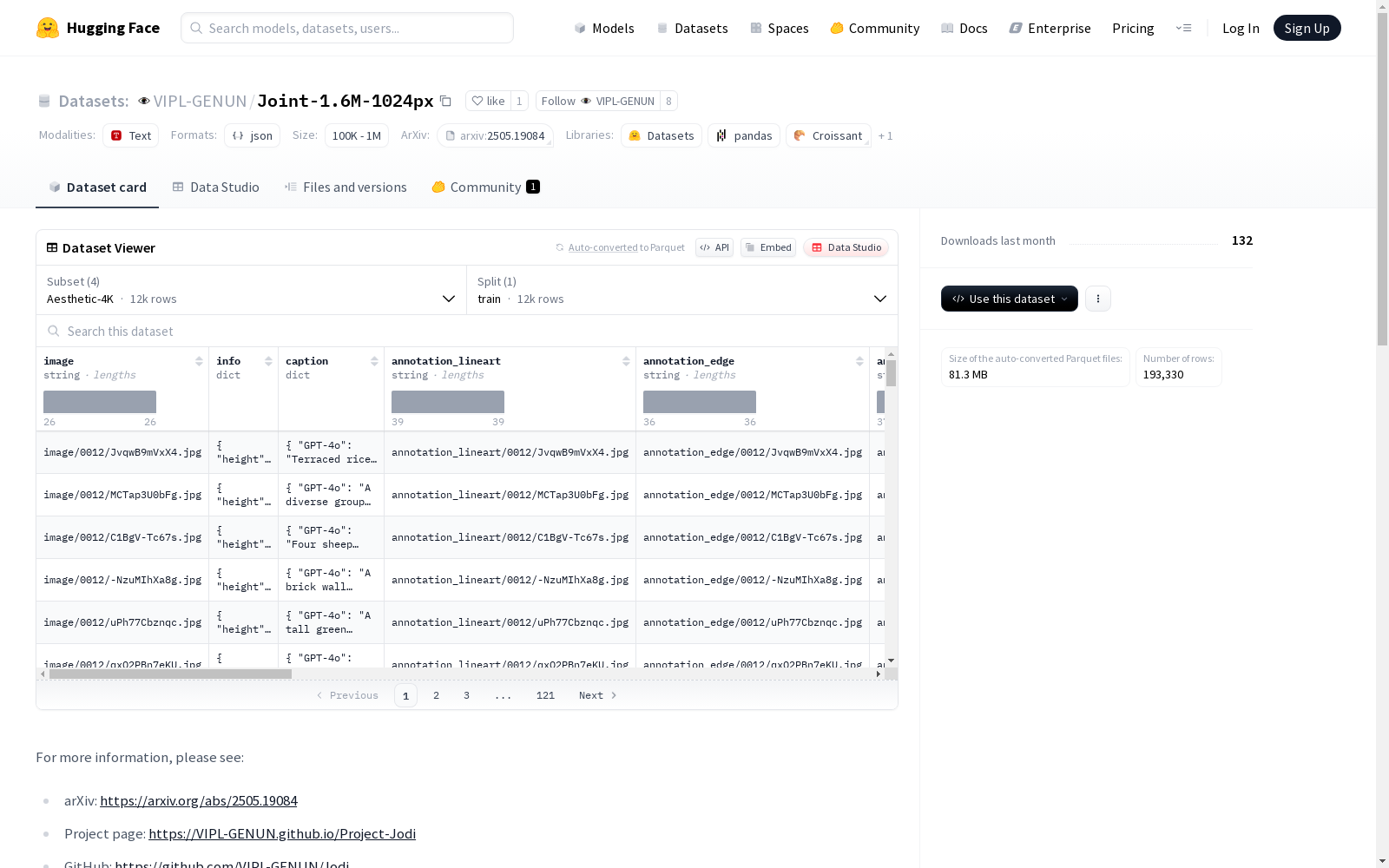
Task: Sort the image column
Action: [199, 361]
